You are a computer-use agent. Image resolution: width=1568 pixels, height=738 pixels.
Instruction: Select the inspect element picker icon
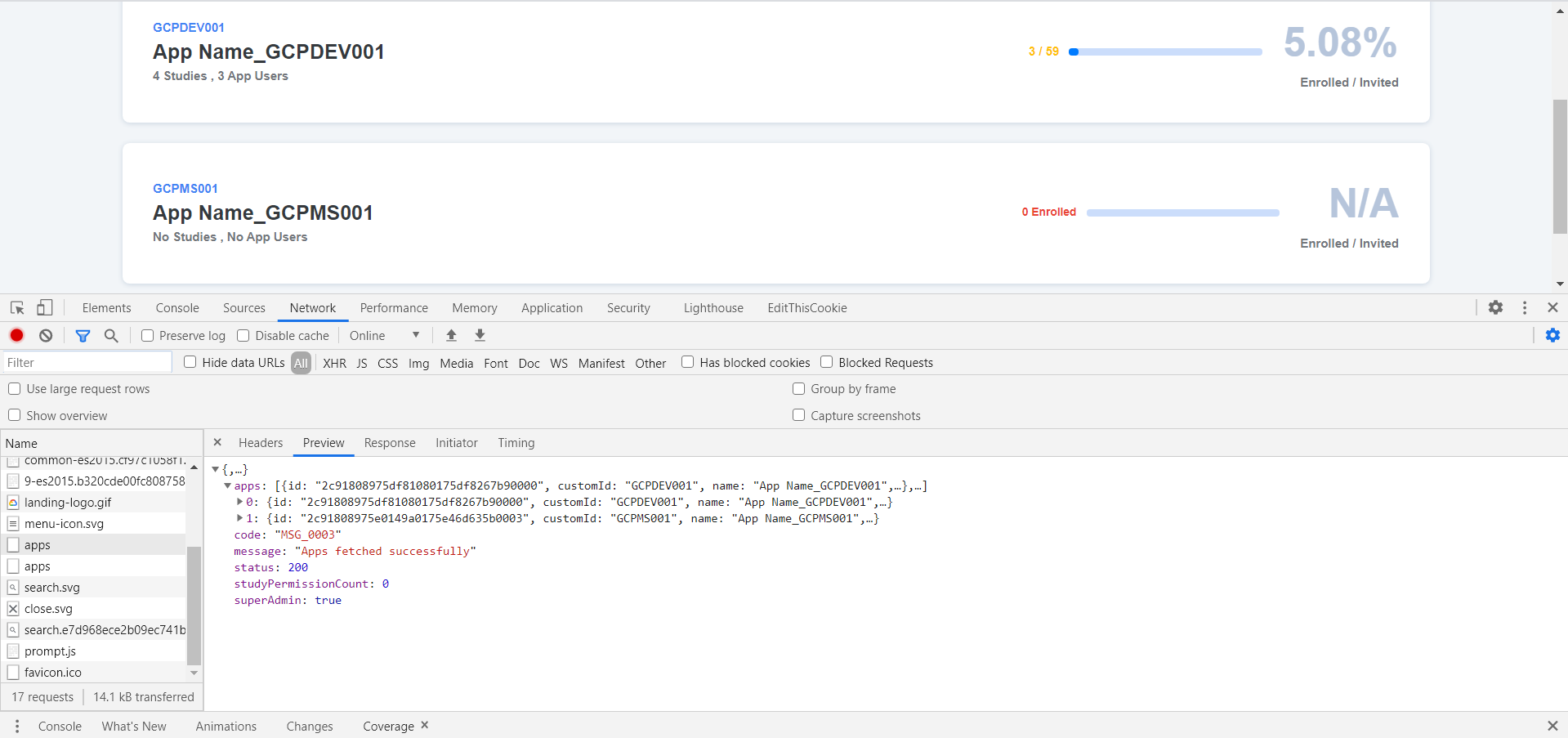pyautogui.click(x=16, y=307)
